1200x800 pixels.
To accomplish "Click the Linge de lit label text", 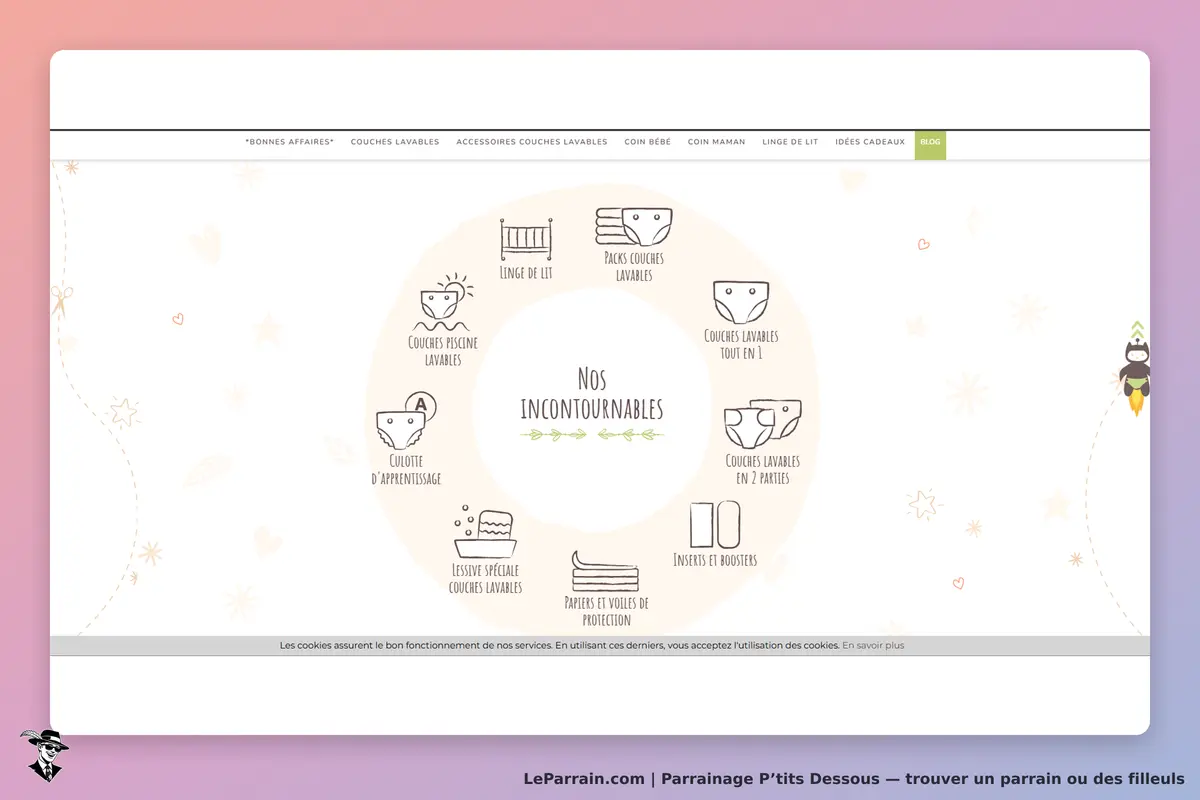I will point(526,272).
